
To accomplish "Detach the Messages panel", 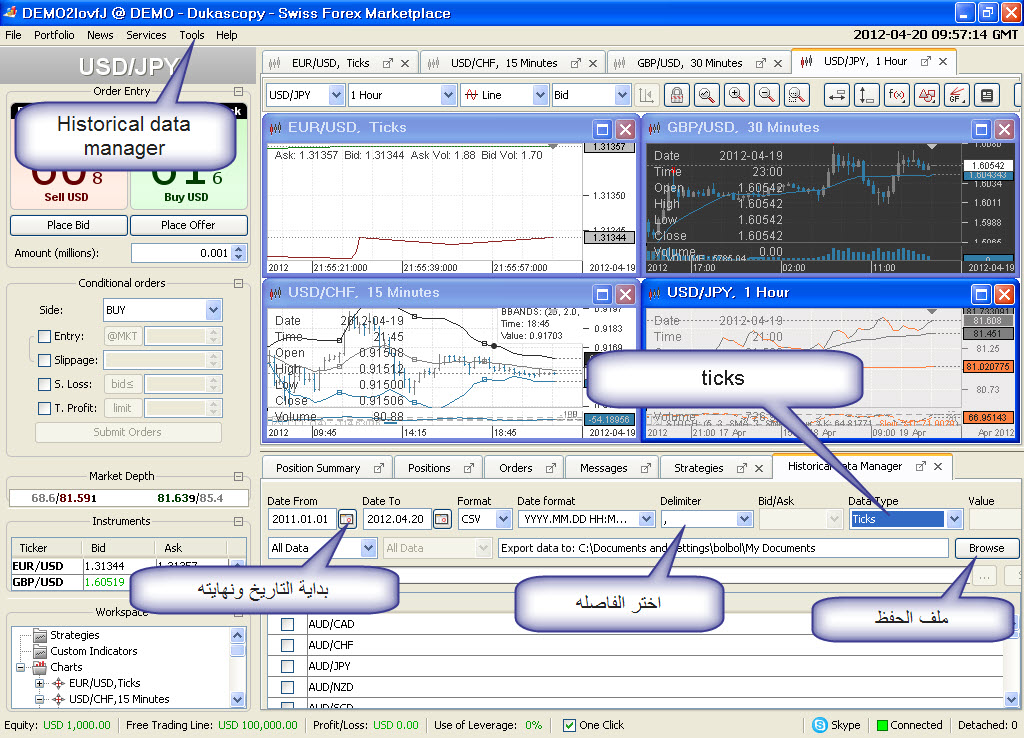I will 646,468.
